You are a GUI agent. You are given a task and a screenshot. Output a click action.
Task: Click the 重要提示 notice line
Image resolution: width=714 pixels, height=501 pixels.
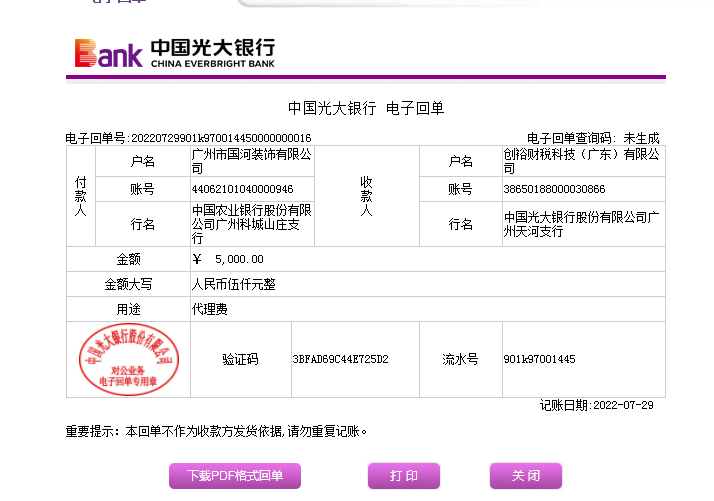click(216, 431)
